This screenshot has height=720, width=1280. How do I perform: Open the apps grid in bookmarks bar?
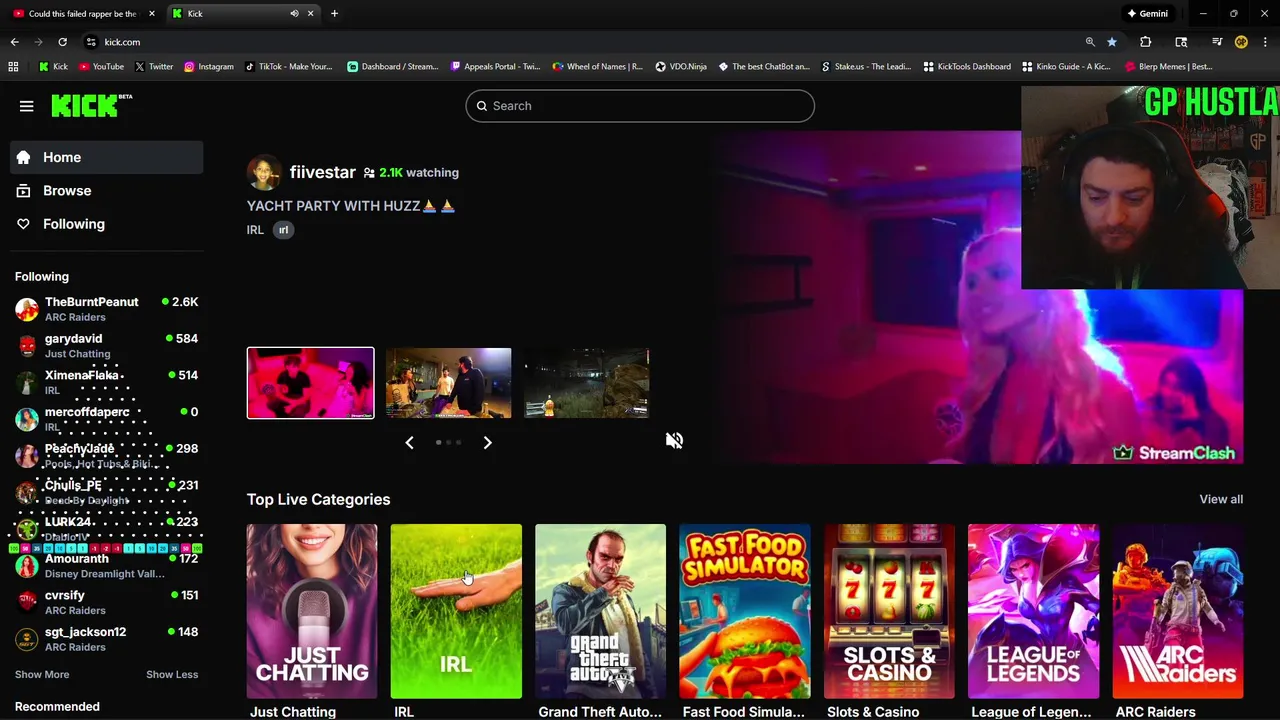(13, 67)
